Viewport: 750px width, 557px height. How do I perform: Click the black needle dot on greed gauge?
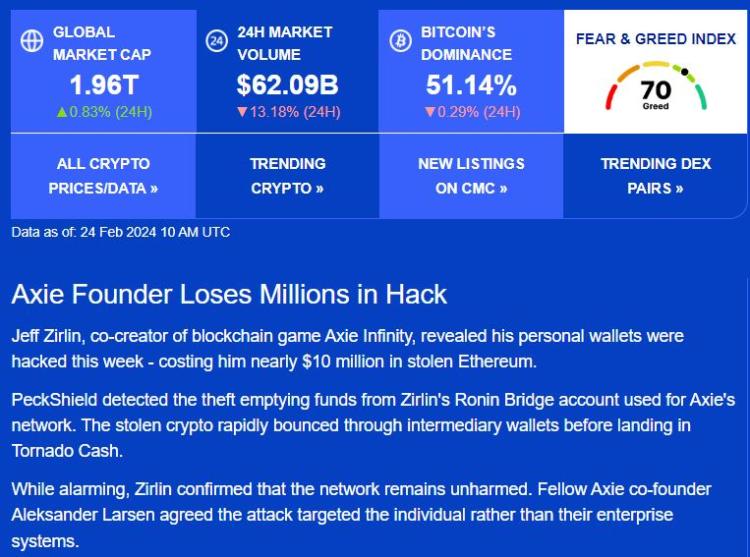(684, 72)
